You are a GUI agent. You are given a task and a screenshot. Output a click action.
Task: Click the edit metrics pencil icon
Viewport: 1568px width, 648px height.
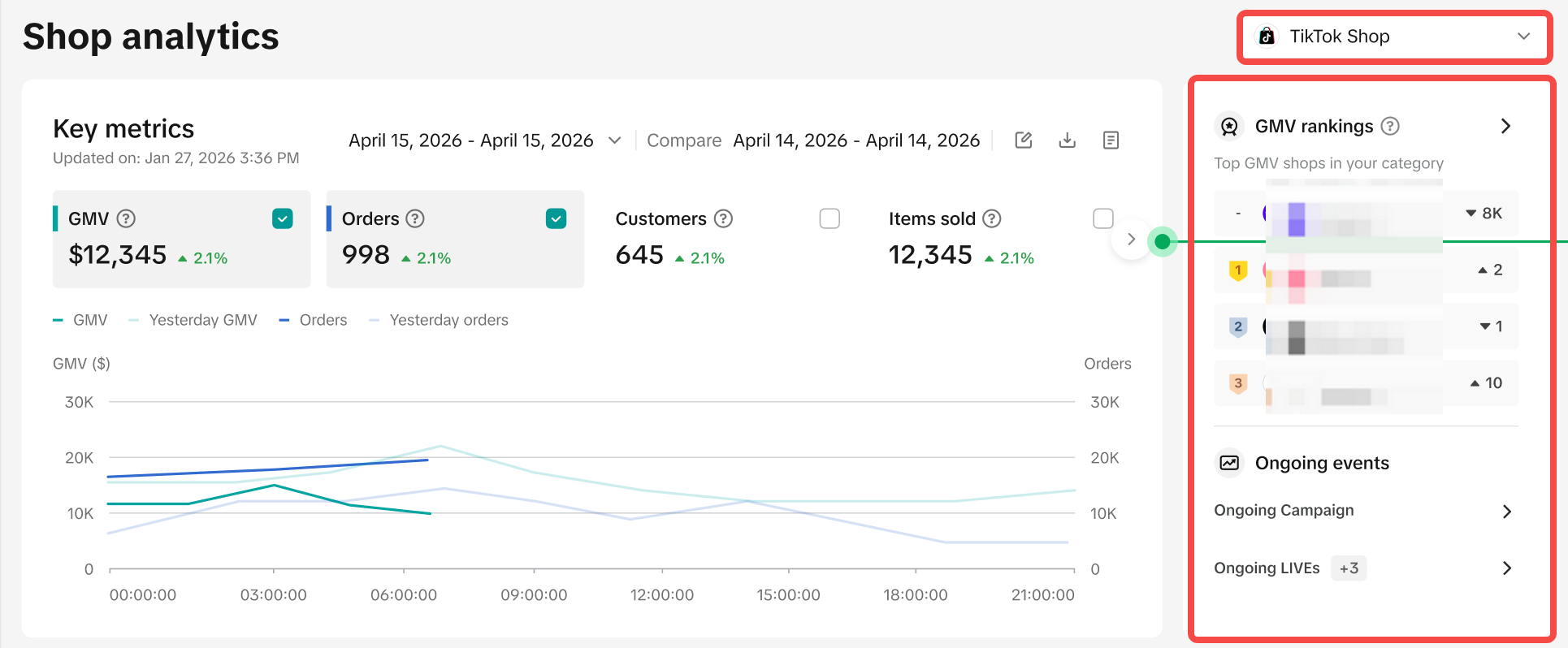click(x=1024, y=140)
